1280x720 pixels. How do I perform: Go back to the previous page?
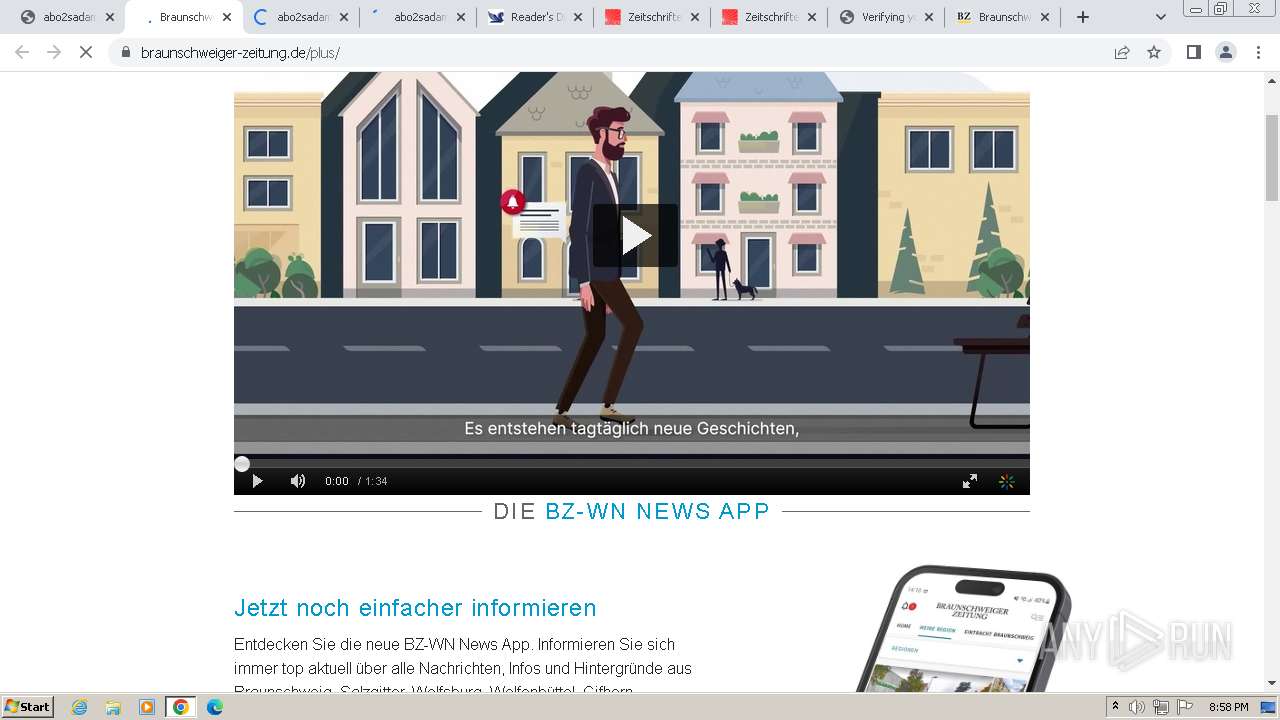coord(22,52)
